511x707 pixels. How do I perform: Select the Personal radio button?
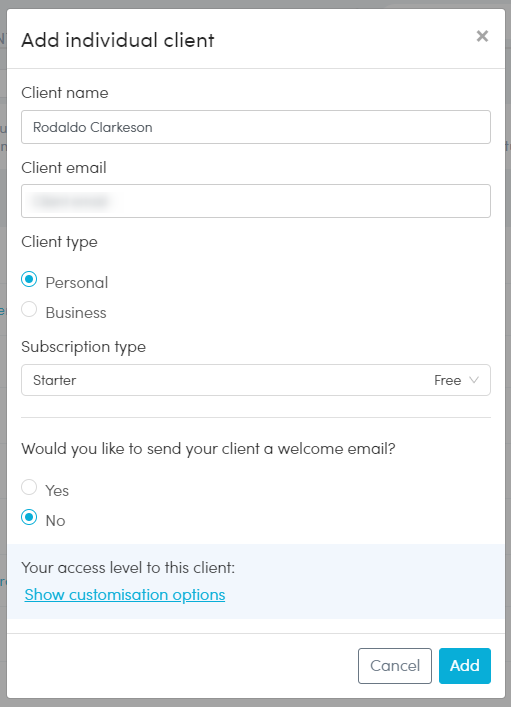pos(29,280)
